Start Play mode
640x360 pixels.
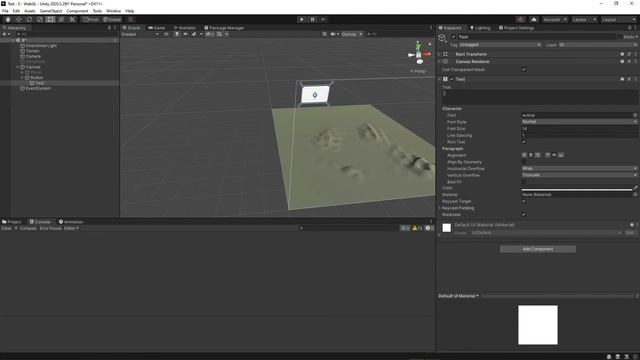pyautogui.click(x=302, y=19)
